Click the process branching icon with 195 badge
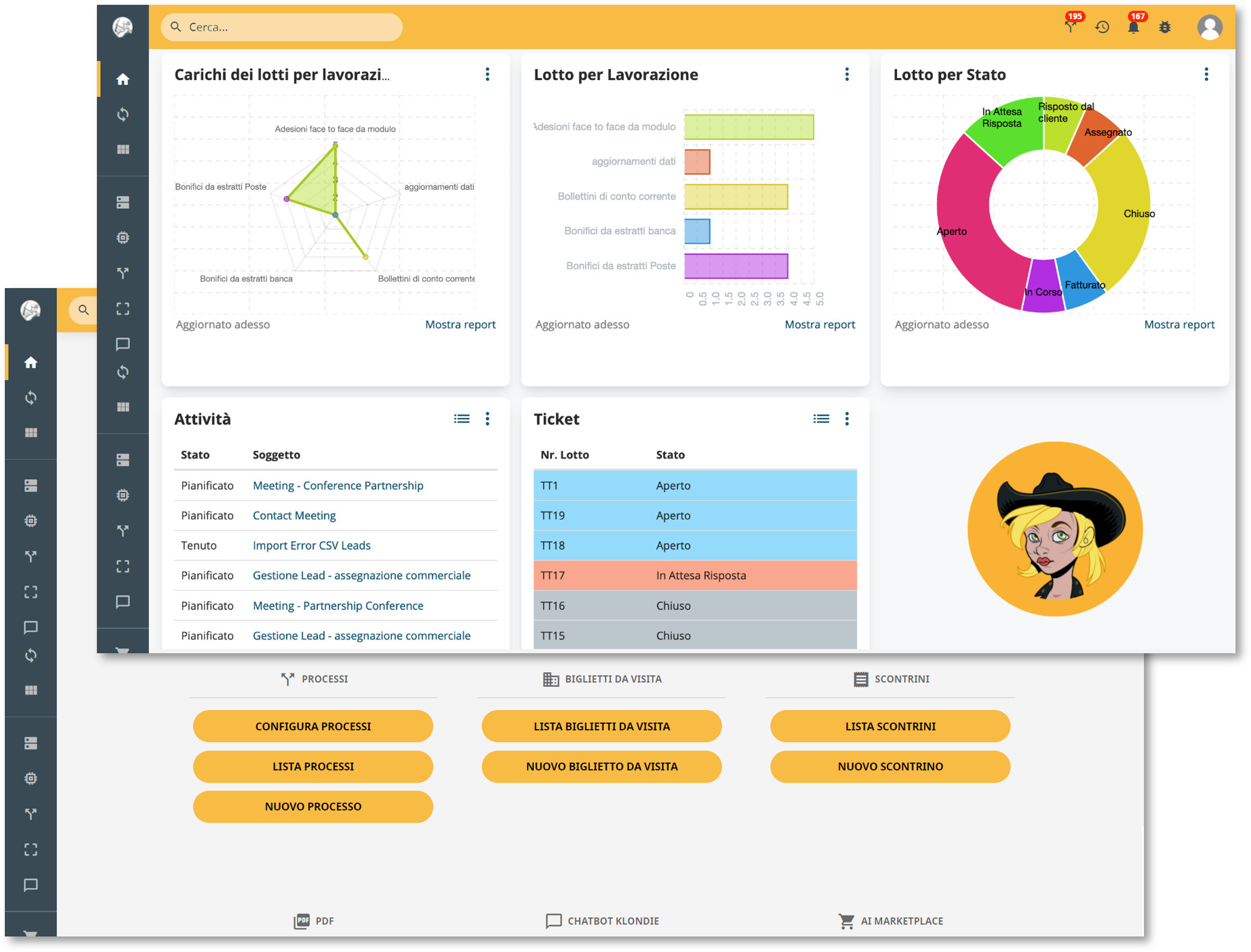1251x952 pixels. coord(1071,27)
